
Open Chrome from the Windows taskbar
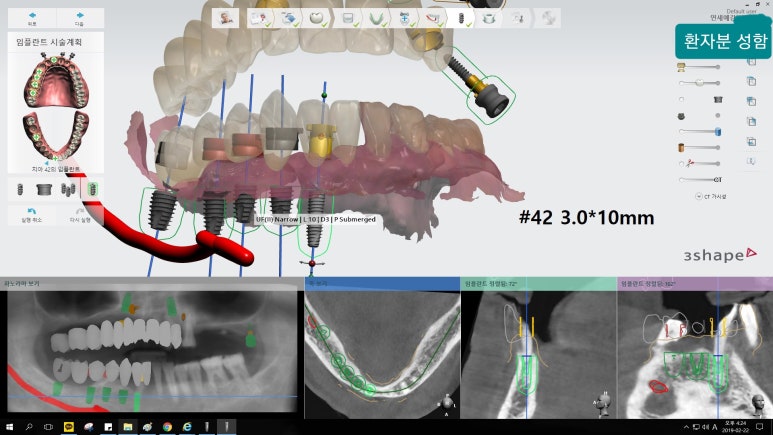[167, 426]
